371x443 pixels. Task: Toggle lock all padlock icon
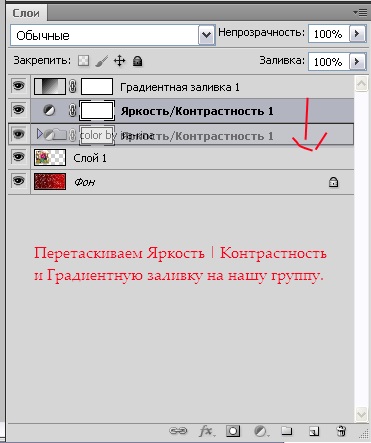coord(137,61)
